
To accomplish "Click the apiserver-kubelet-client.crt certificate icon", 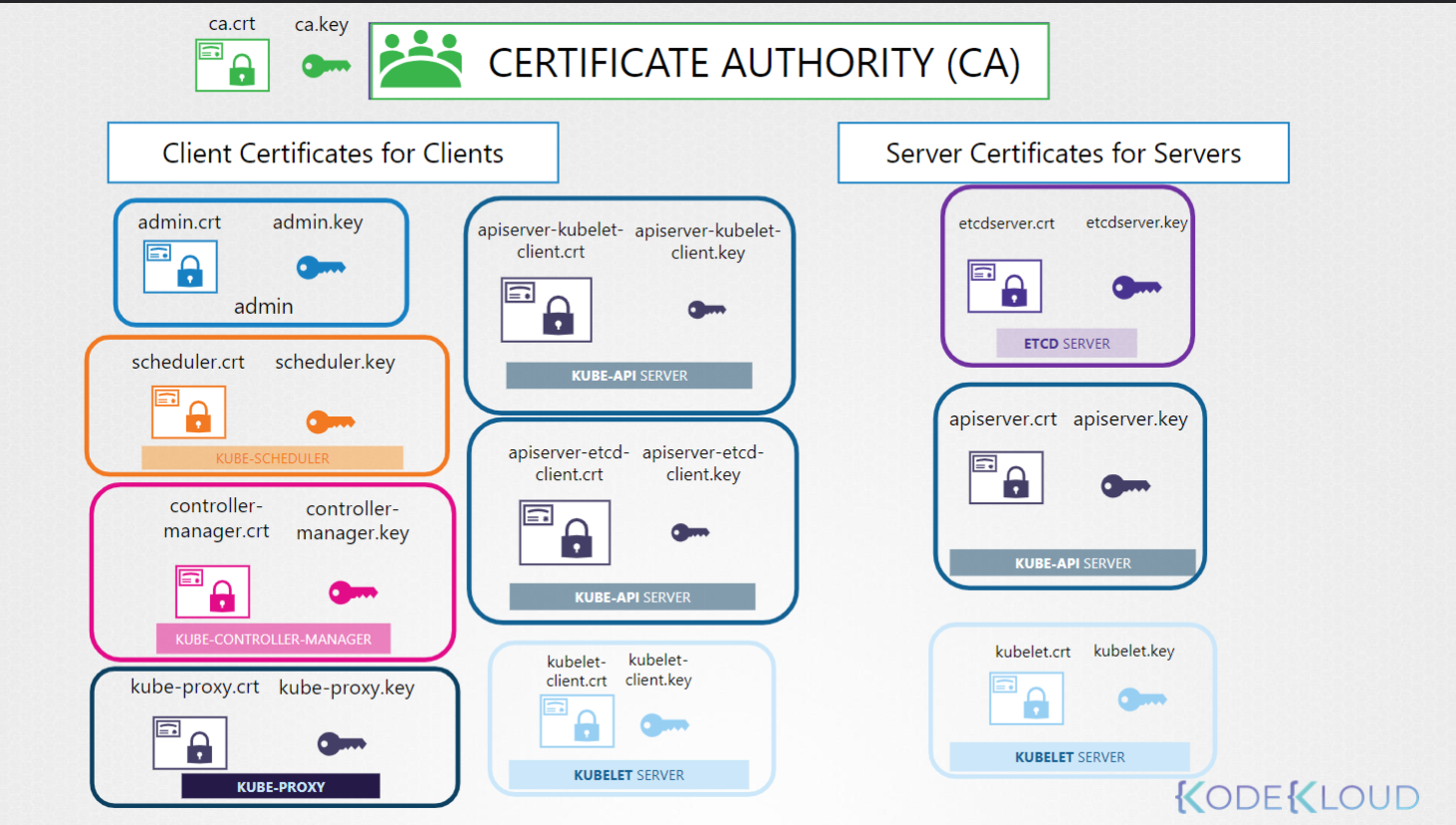I will pos(546,310).
